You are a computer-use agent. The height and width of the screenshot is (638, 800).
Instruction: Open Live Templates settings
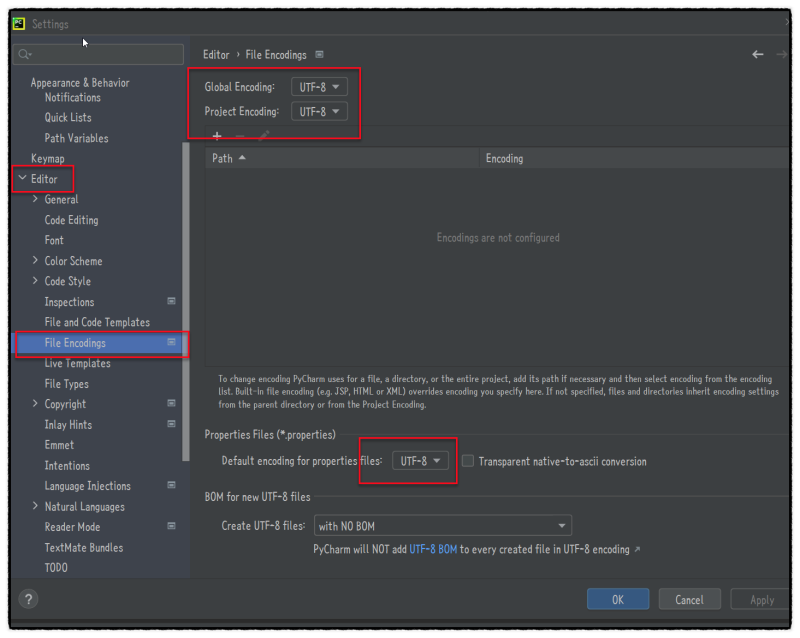point(78,363)
